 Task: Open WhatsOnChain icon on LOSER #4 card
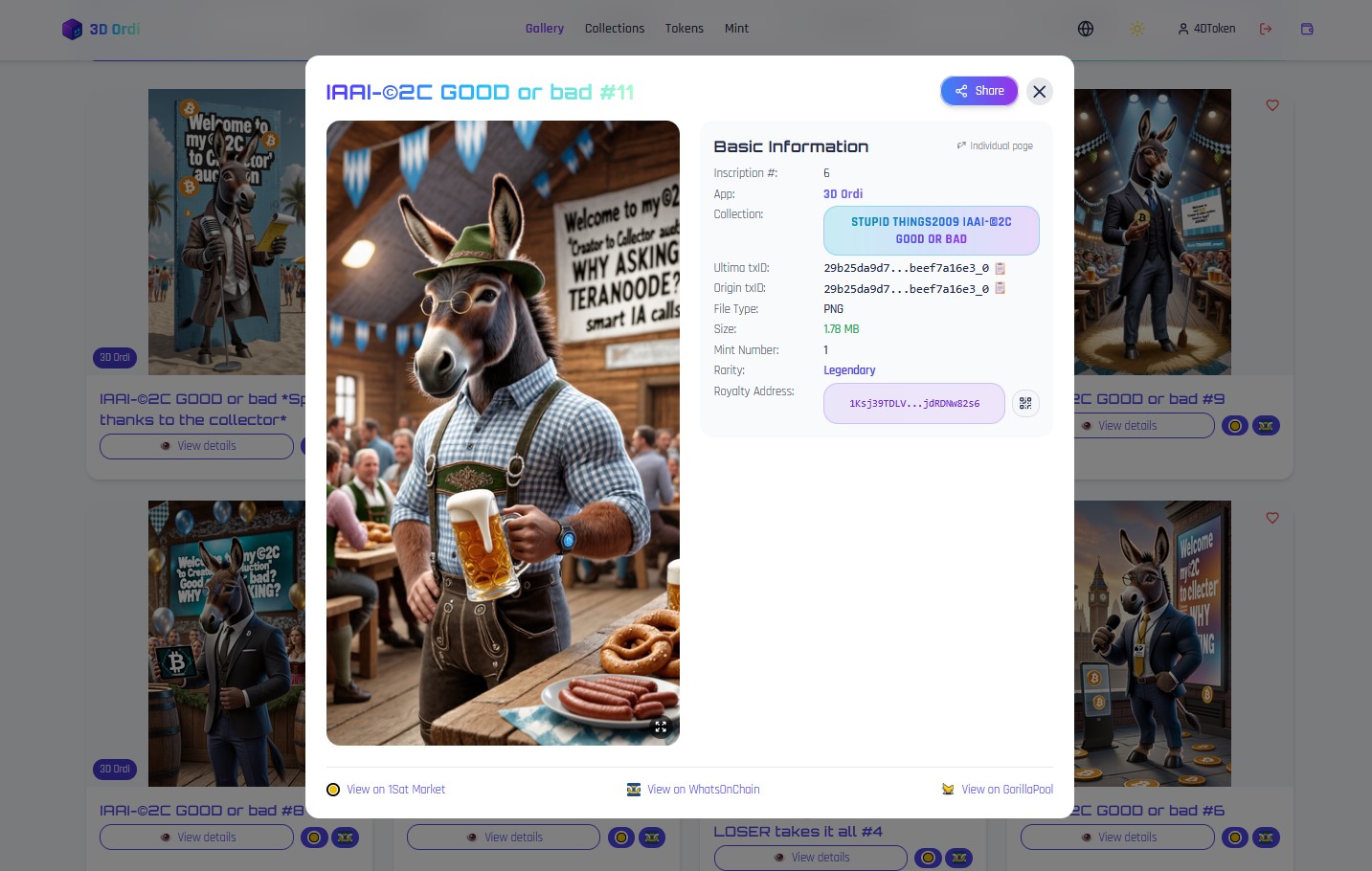click(x=958, y=858)
